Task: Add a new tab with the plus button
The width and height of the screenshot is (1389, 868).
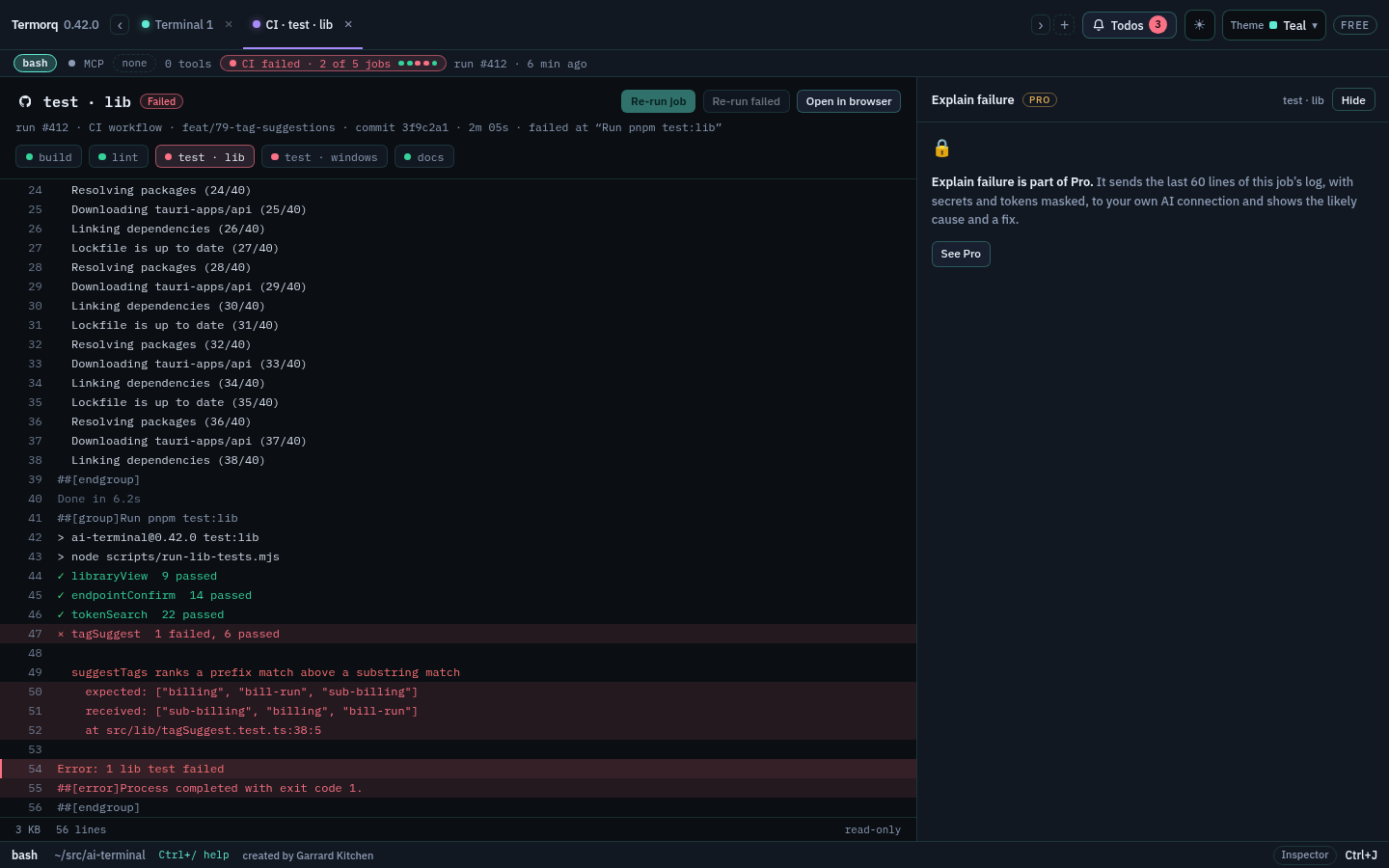Action: click(1064, 25)
